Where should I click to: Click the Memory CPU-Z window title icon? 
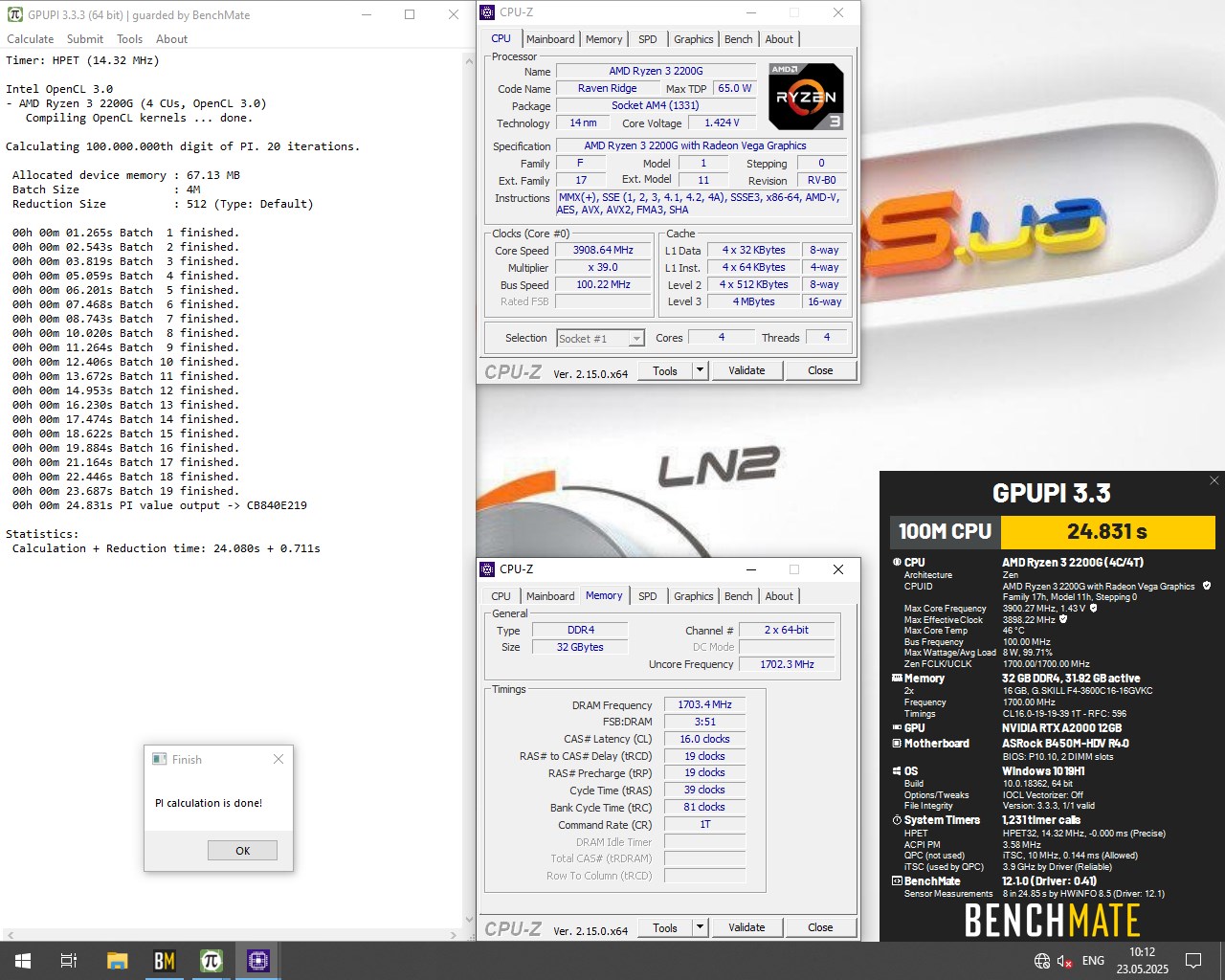coord(487,569)
